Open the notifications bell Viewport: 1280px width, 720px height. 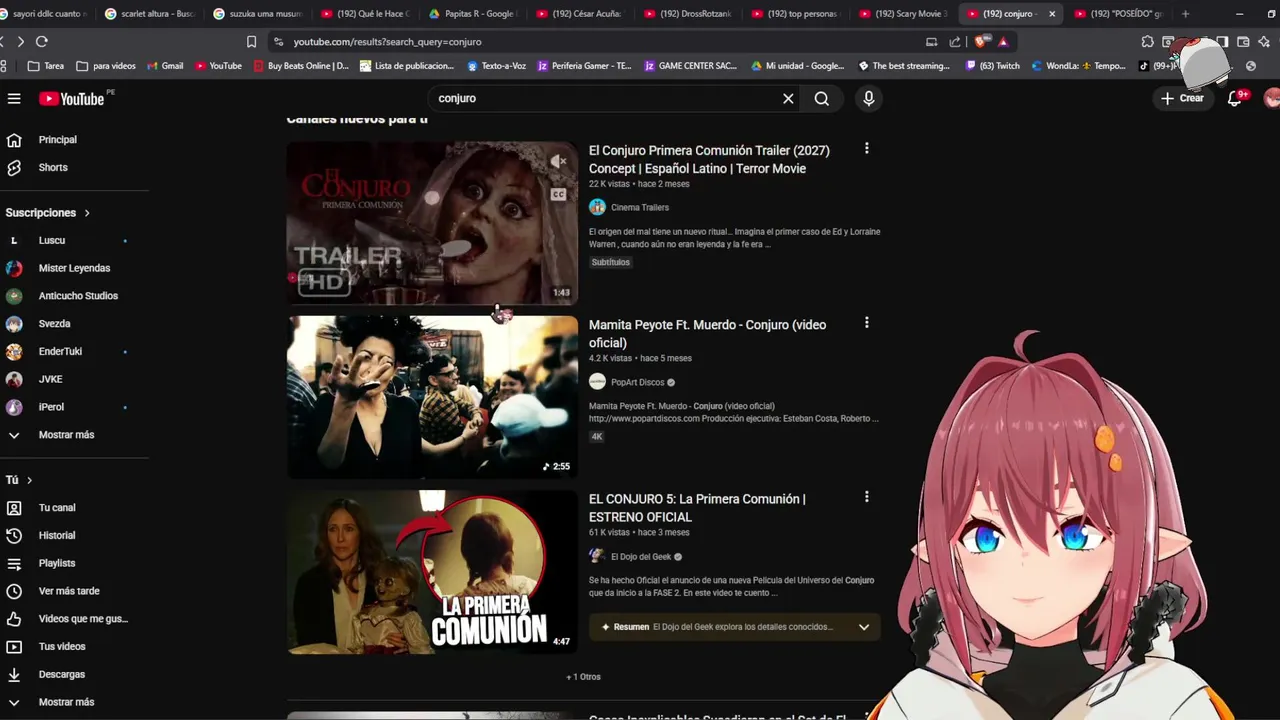click(1235, 98)
